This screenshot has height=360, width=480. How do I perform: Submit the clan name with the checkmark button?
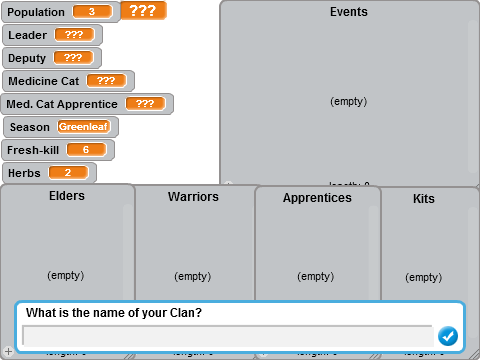click(x=448, y=336)
